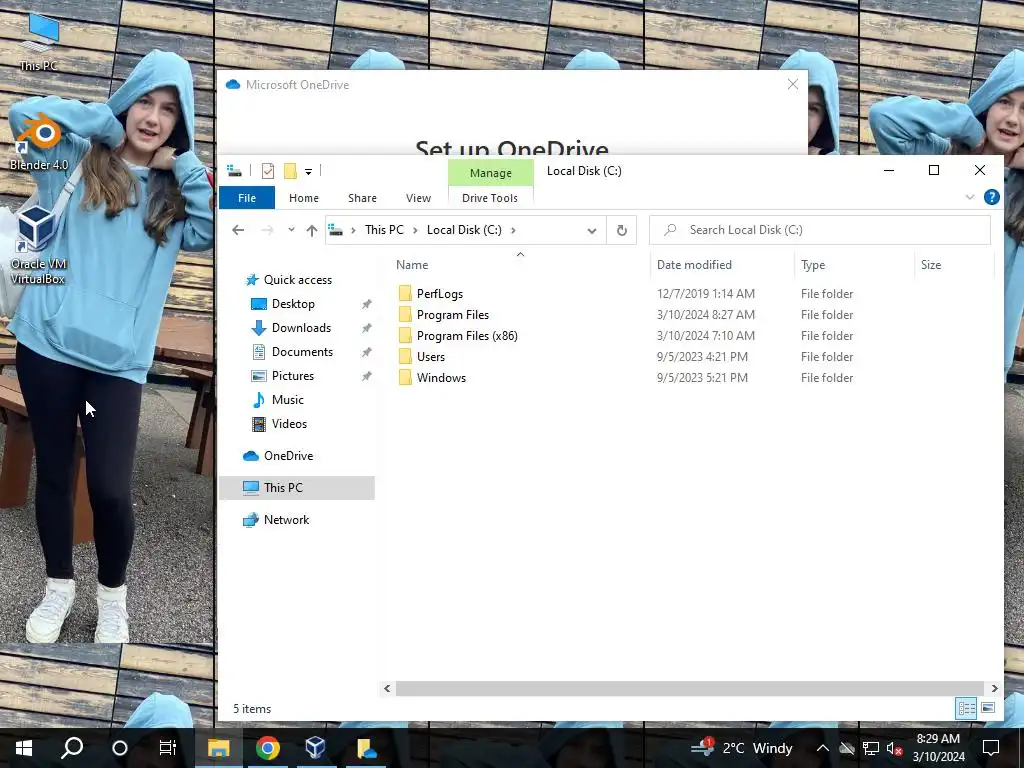Screen dimensions: 1024x768
Task: Click the Manage contextual tab header
Action: point(490,173)
